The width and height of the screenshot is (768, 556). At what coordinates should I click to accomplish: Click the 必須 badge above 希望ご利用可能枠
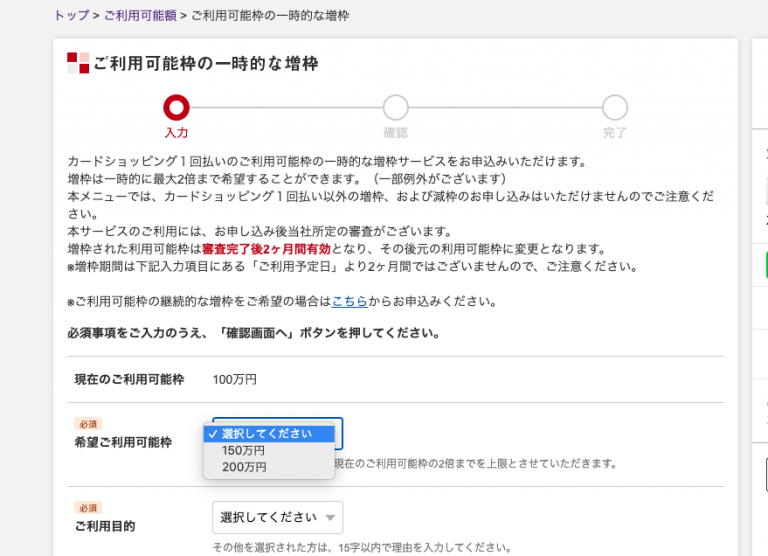tap(88, 424)
